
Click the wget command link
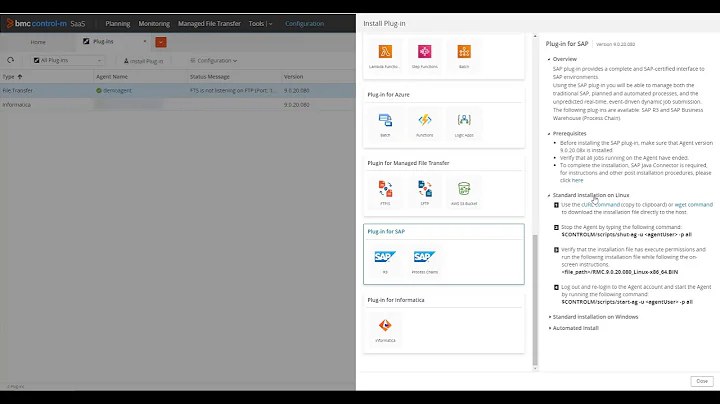(693, 205)
